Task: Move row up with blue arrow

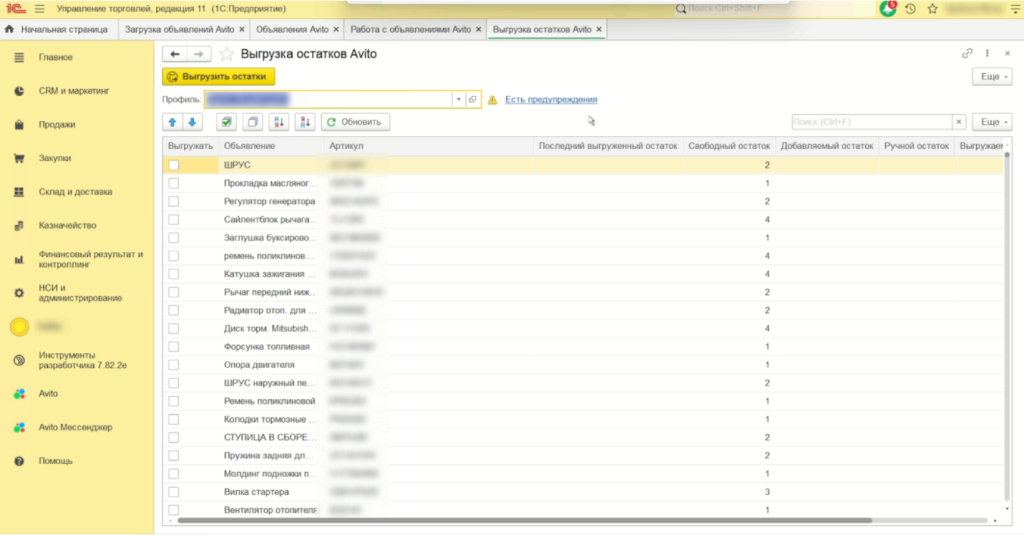Action: pyautogui.click(x=173, y=122)
